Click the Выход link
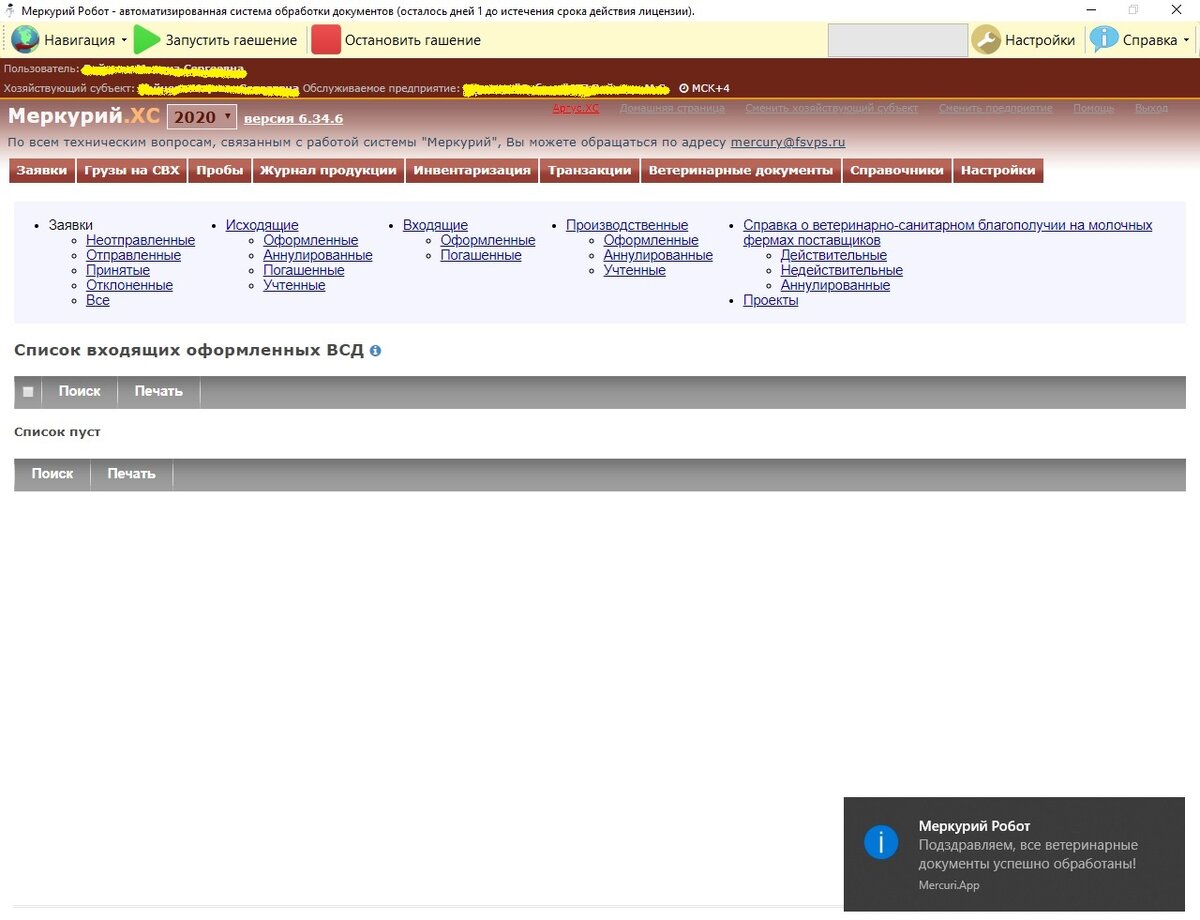 (1152, 108)
